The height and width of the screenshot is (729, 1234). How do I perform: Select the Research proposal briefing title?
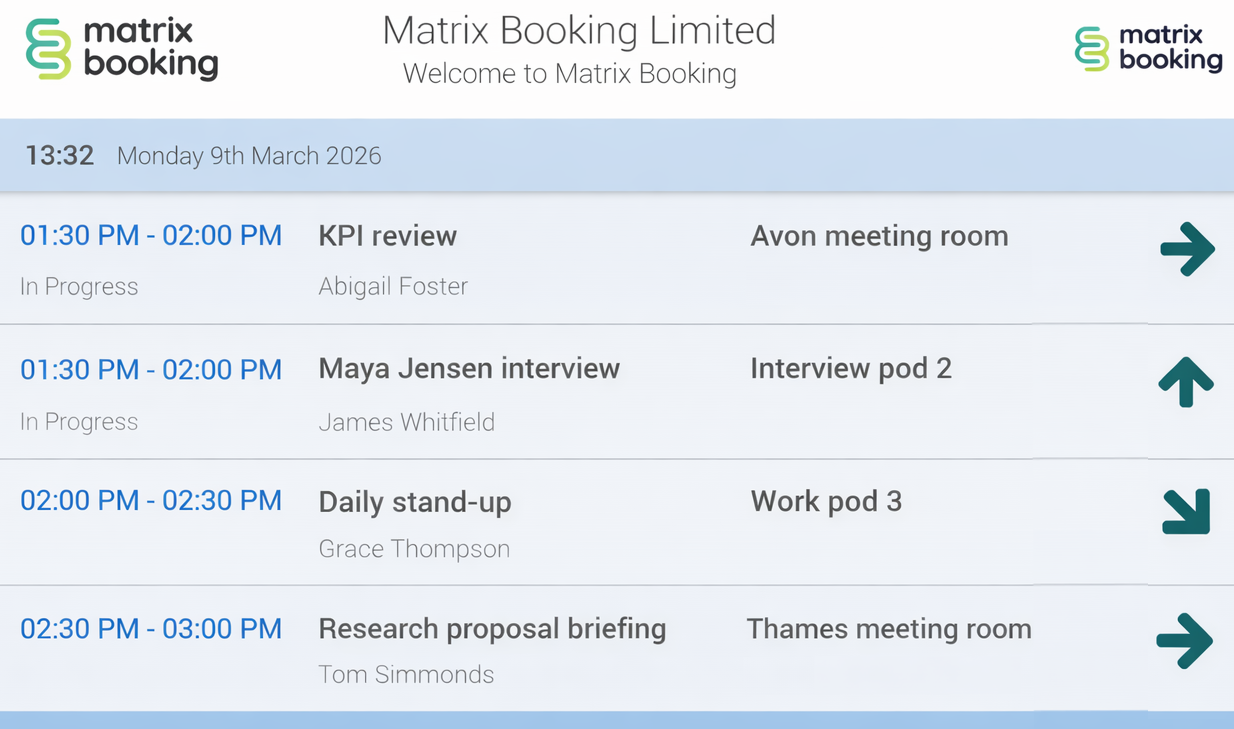[492, 629]
